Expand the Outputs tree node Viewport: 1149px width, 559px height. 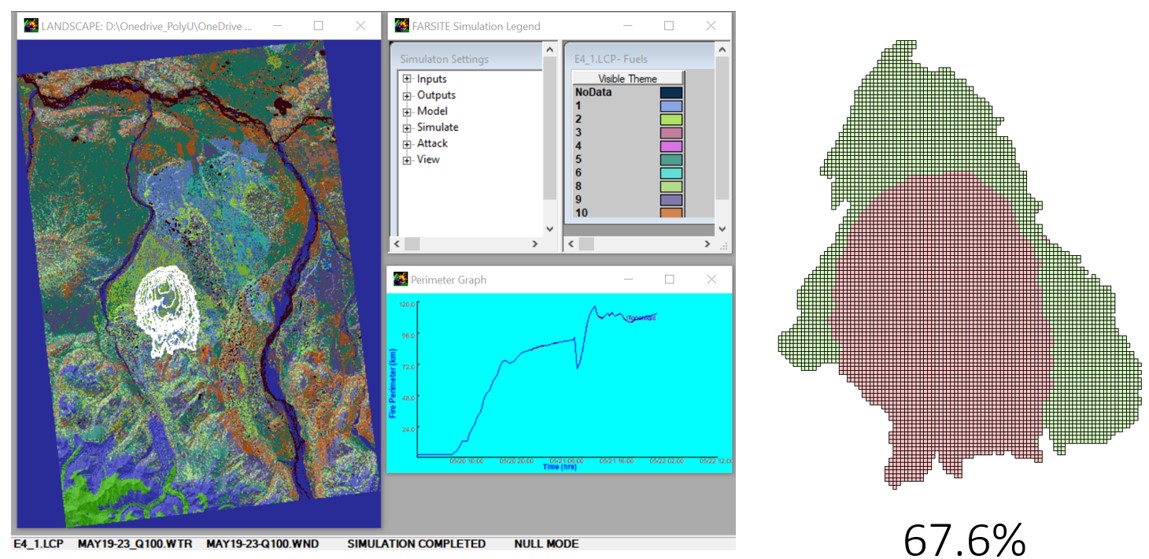tap(407, 95)
